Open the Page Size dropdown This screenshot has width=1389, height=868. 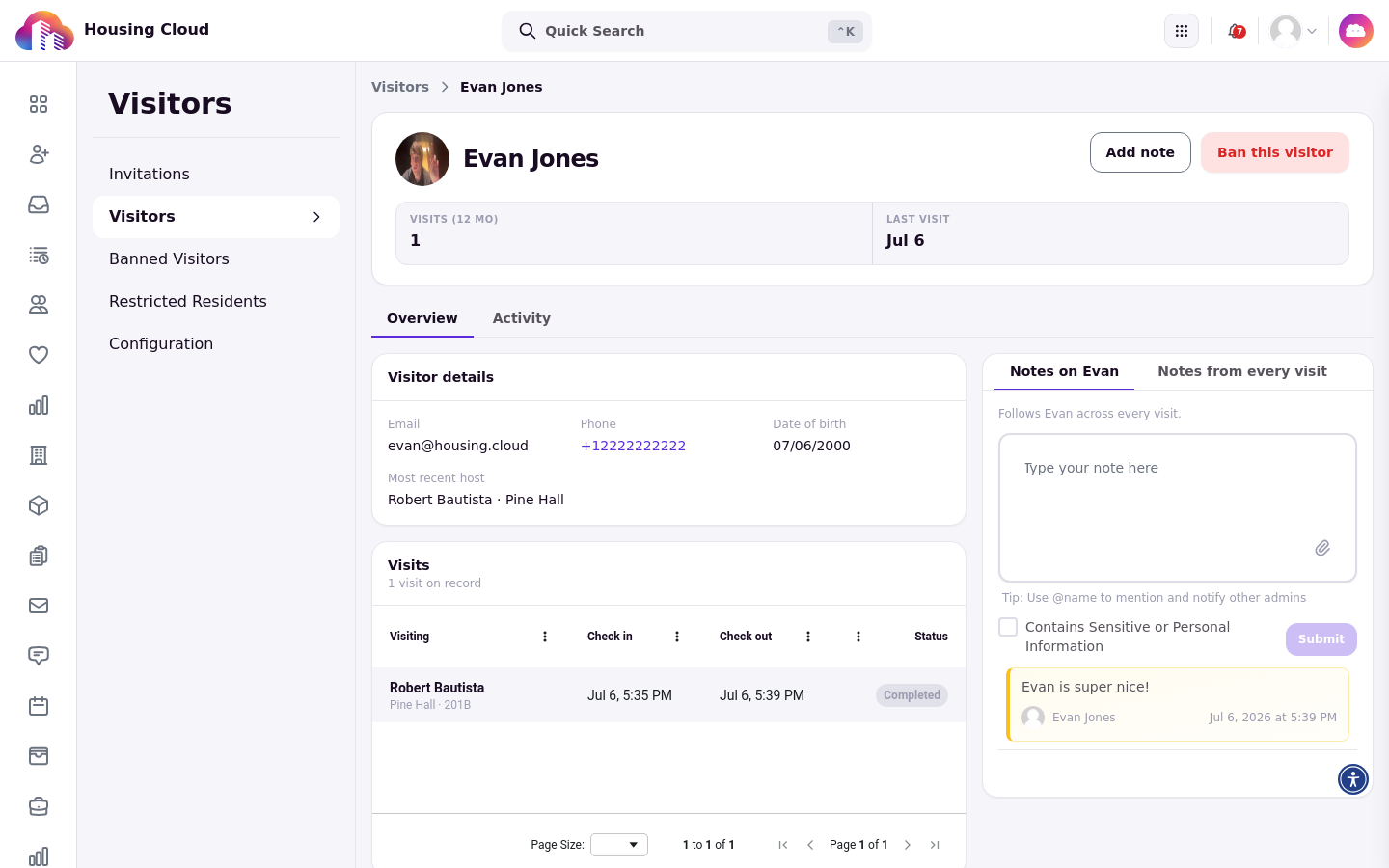619,845
